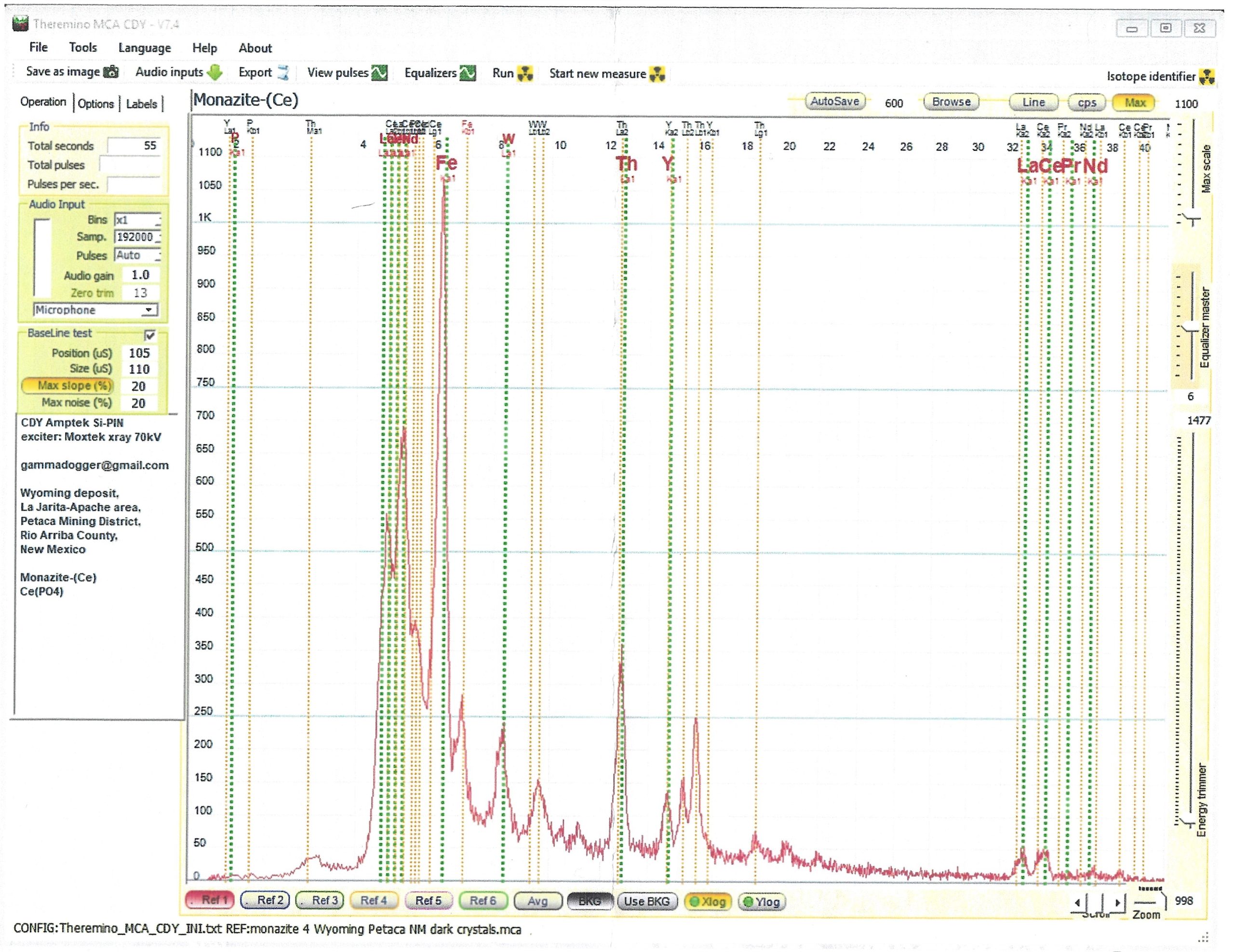Click the Run radiation icon
This screenshot has height=952, width=1234.
coord(525,73)
